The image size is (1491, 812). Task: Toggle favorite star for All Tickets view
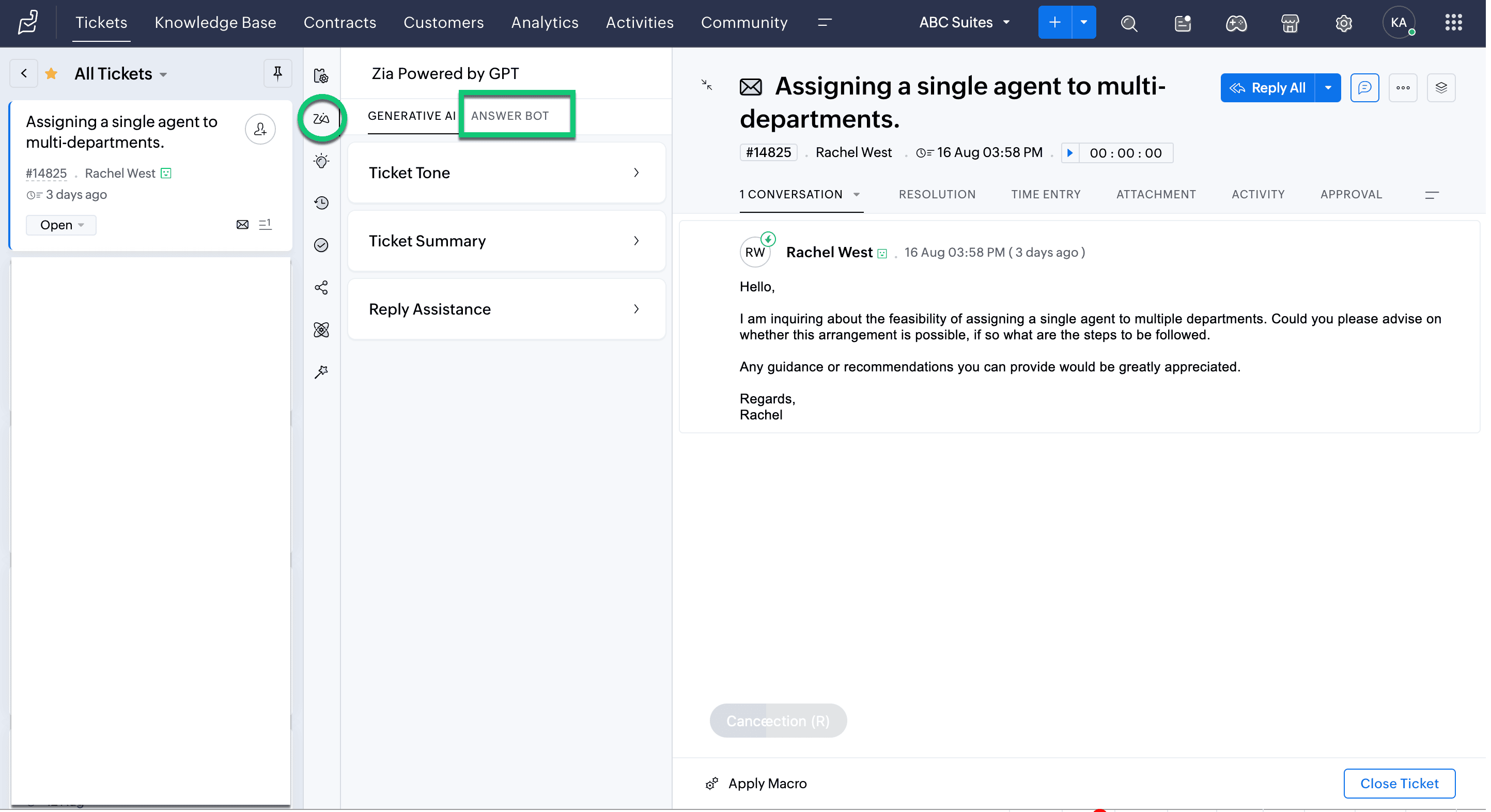point(52,74)
